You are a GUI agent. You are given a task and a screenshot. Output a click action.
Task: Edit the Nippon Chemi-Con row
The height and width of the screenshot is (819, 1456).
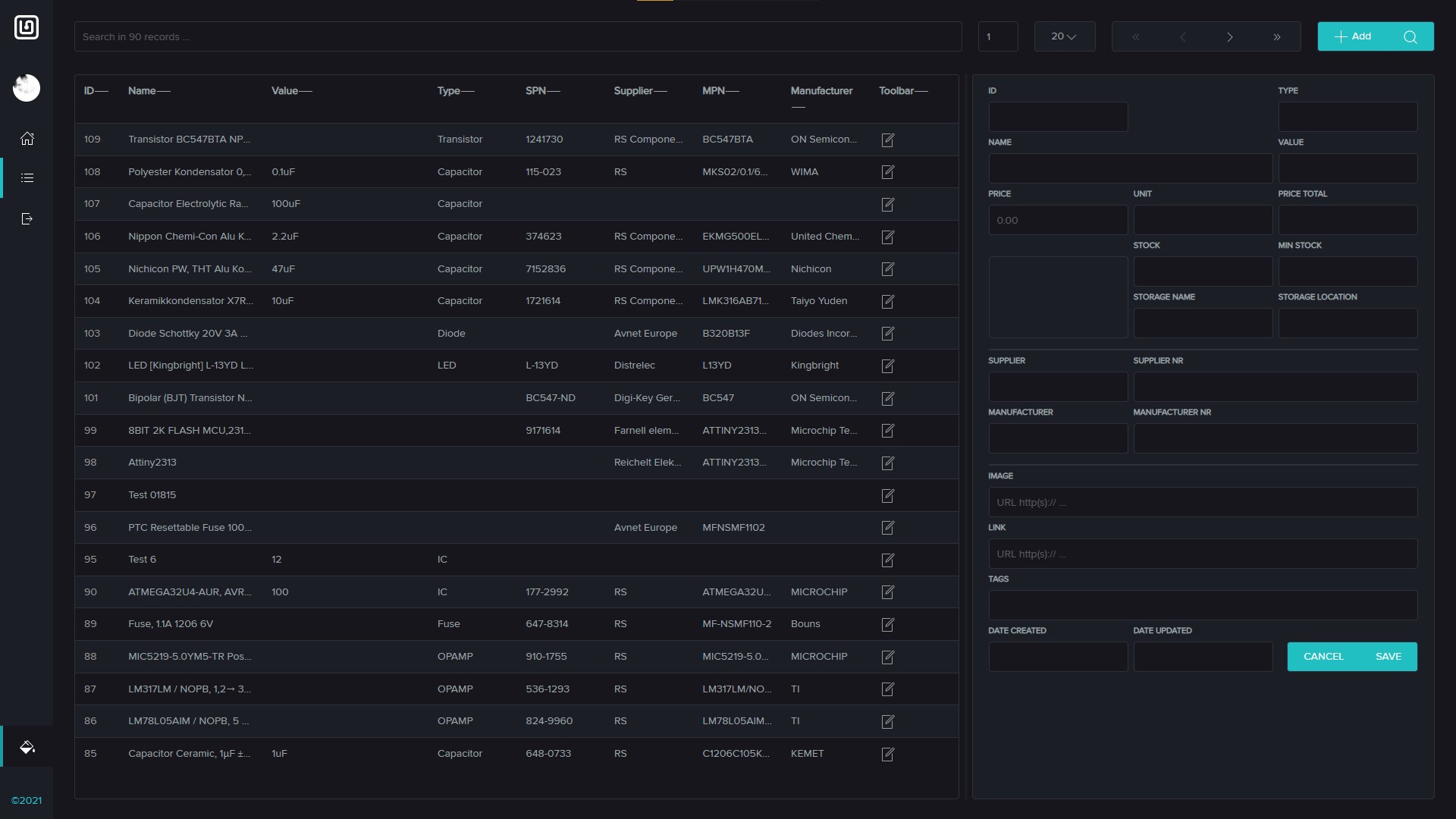(888, 237)
